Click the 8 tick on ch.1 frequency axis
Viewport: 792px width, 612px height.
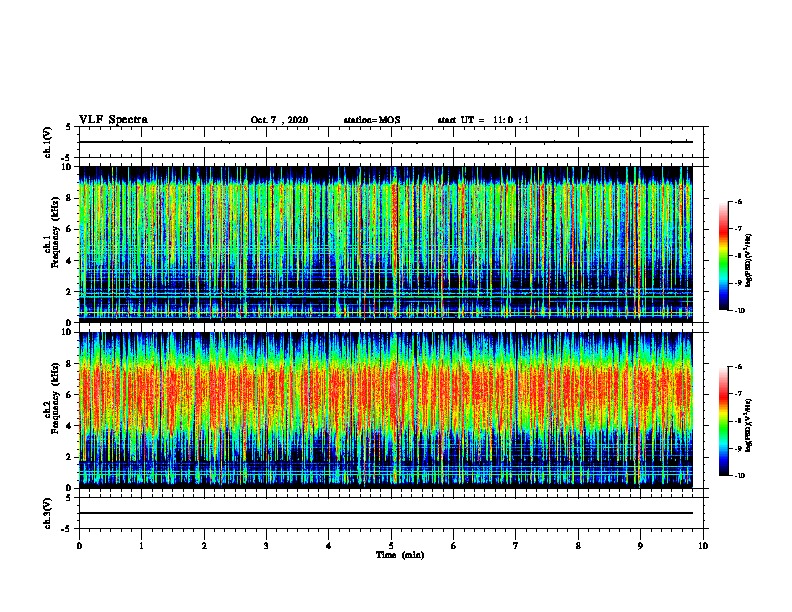click(69, 198)
